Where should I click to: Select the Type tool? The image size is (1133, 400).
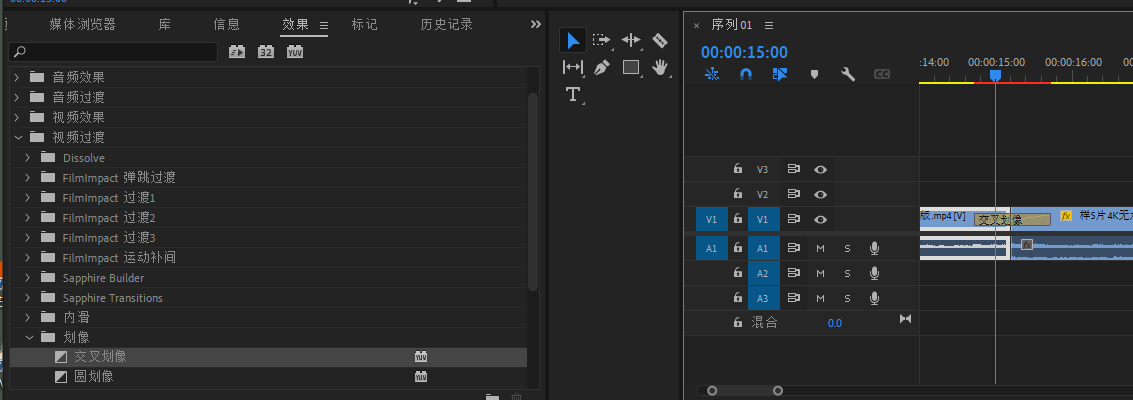pyautogui.click(x=573, y=95)
